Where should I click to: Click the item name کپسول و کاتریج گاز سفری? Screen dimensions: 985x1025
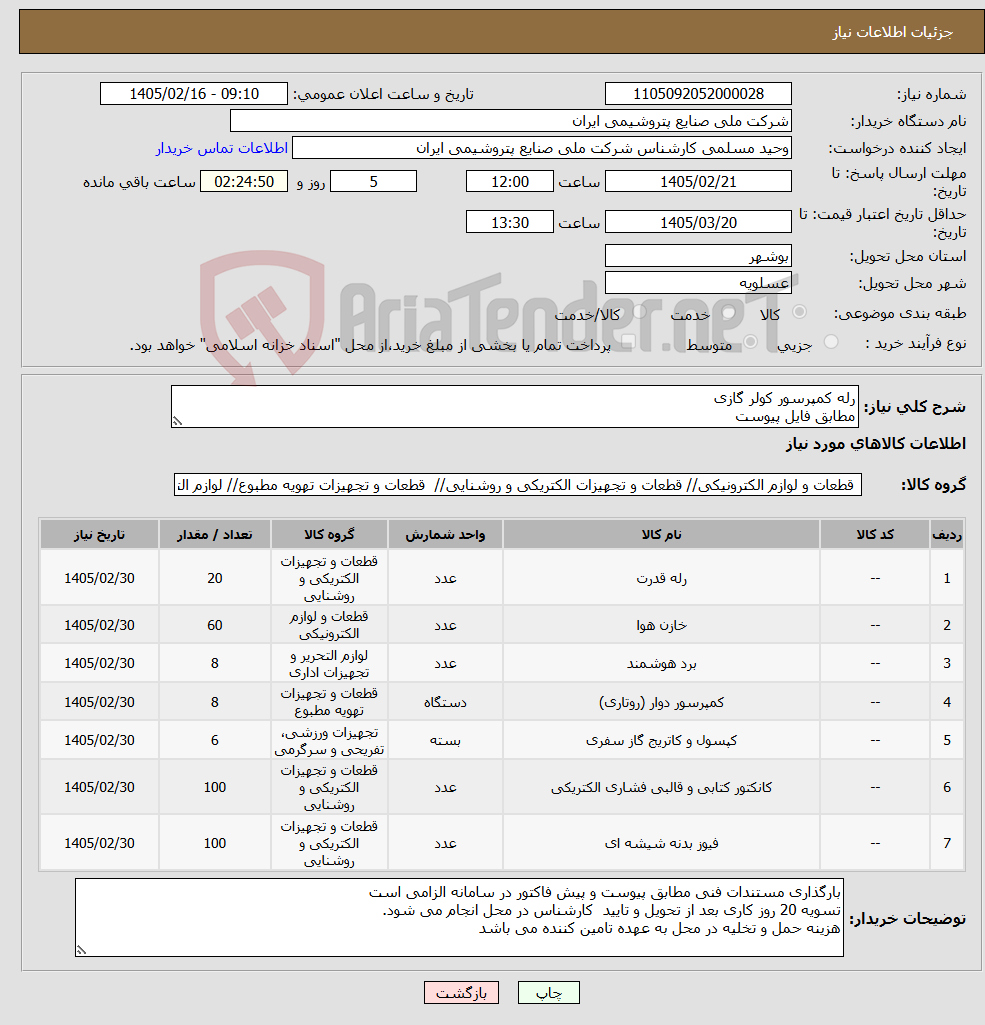click(x=661, y=741)
